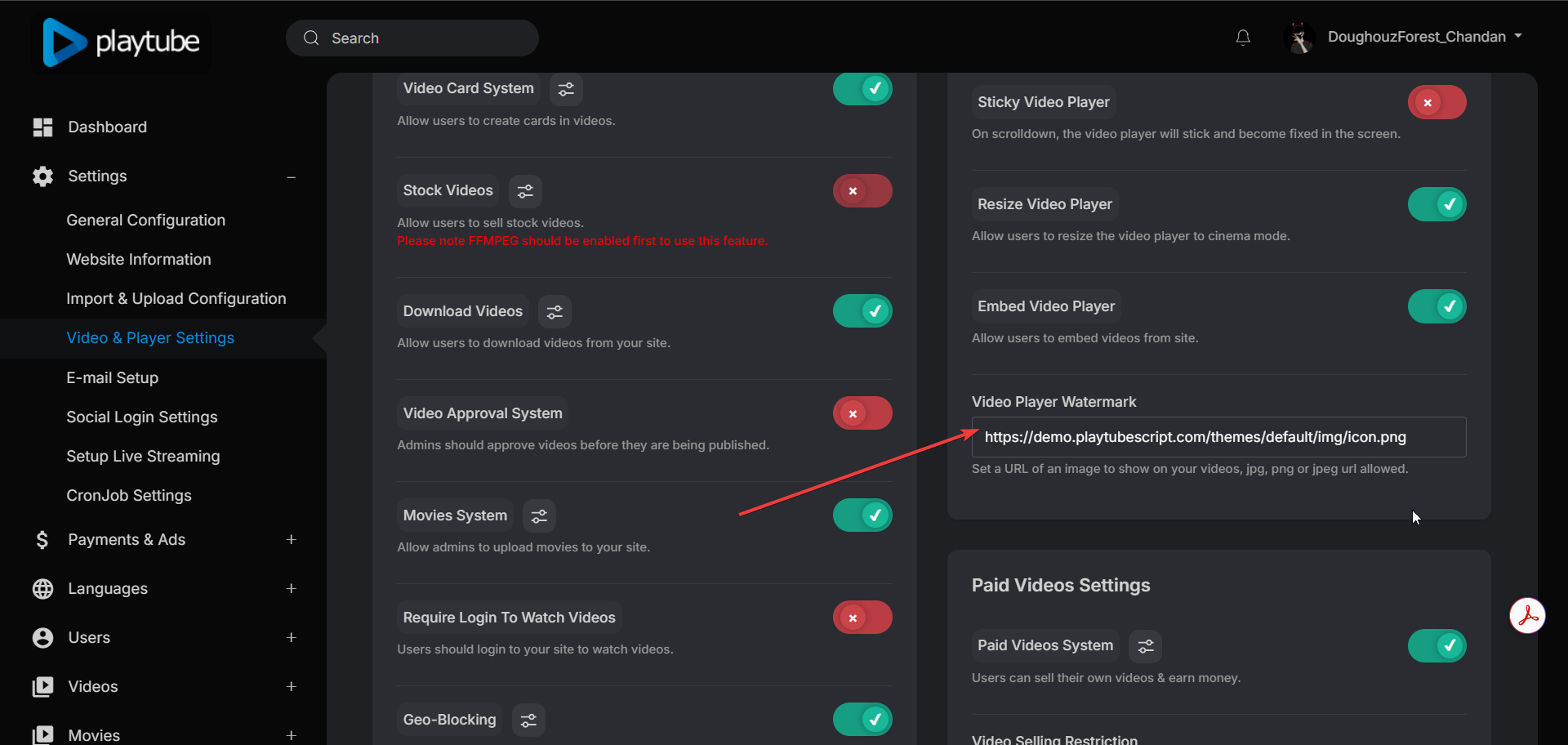This screenshot has height=745, width=1568.
Task: Click the playtube logo
Action: click(122, 42)
